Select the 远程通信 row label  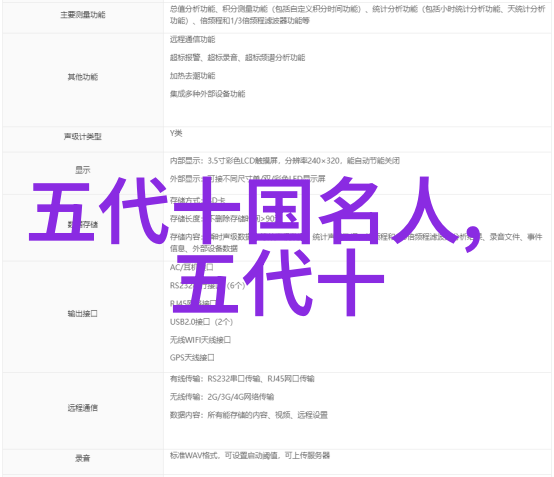(x=83, y=408)
